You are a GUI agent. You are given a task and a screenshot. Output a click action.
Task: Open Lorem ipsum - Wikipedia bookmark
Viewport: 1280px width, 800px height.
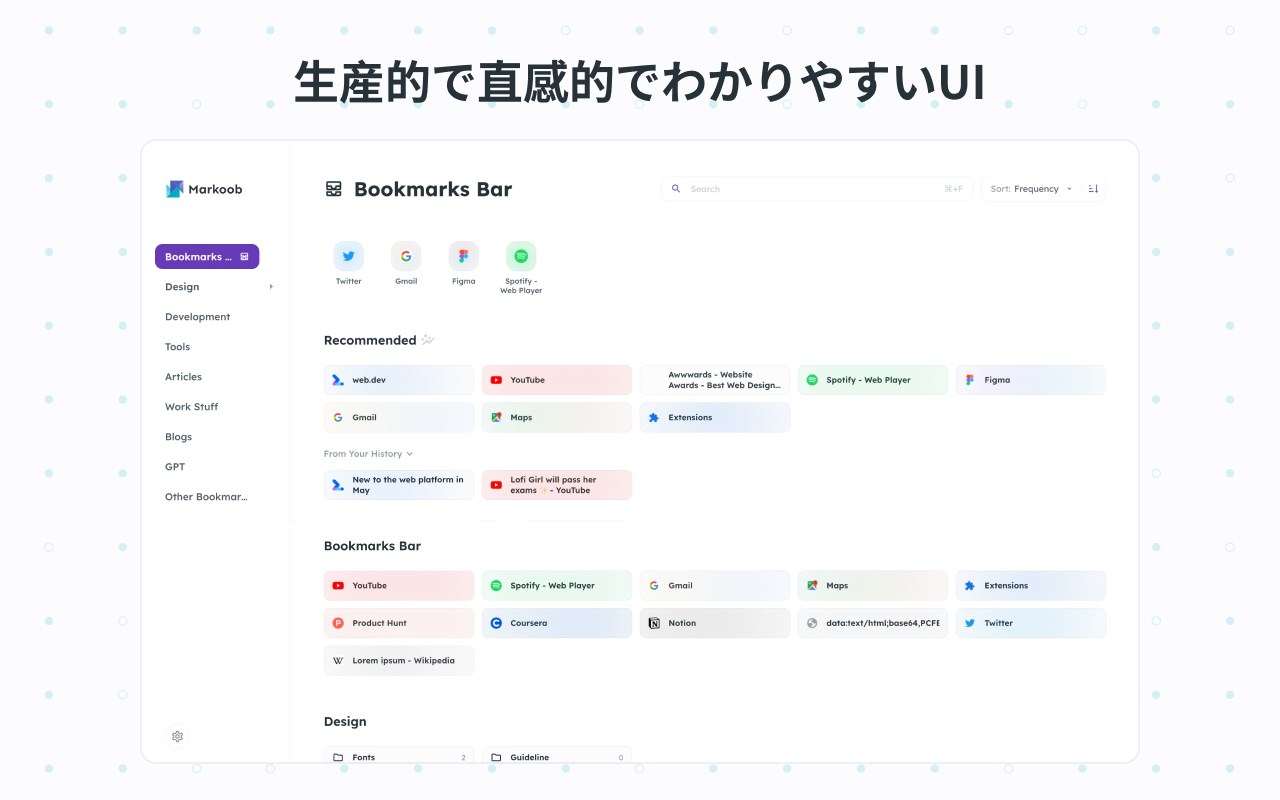pyautogui.click(x=399, y=660)
